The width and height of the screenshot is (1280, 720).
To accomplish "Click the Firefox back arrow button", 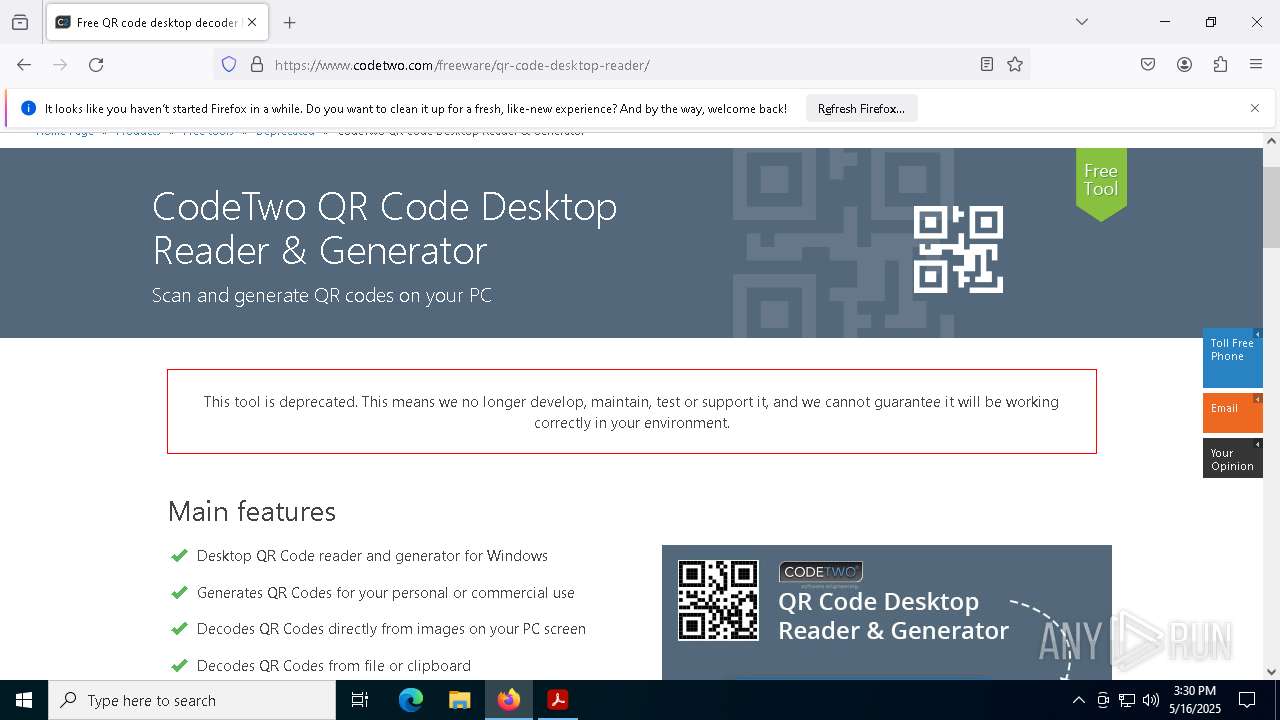I will (x=24, y=65).
